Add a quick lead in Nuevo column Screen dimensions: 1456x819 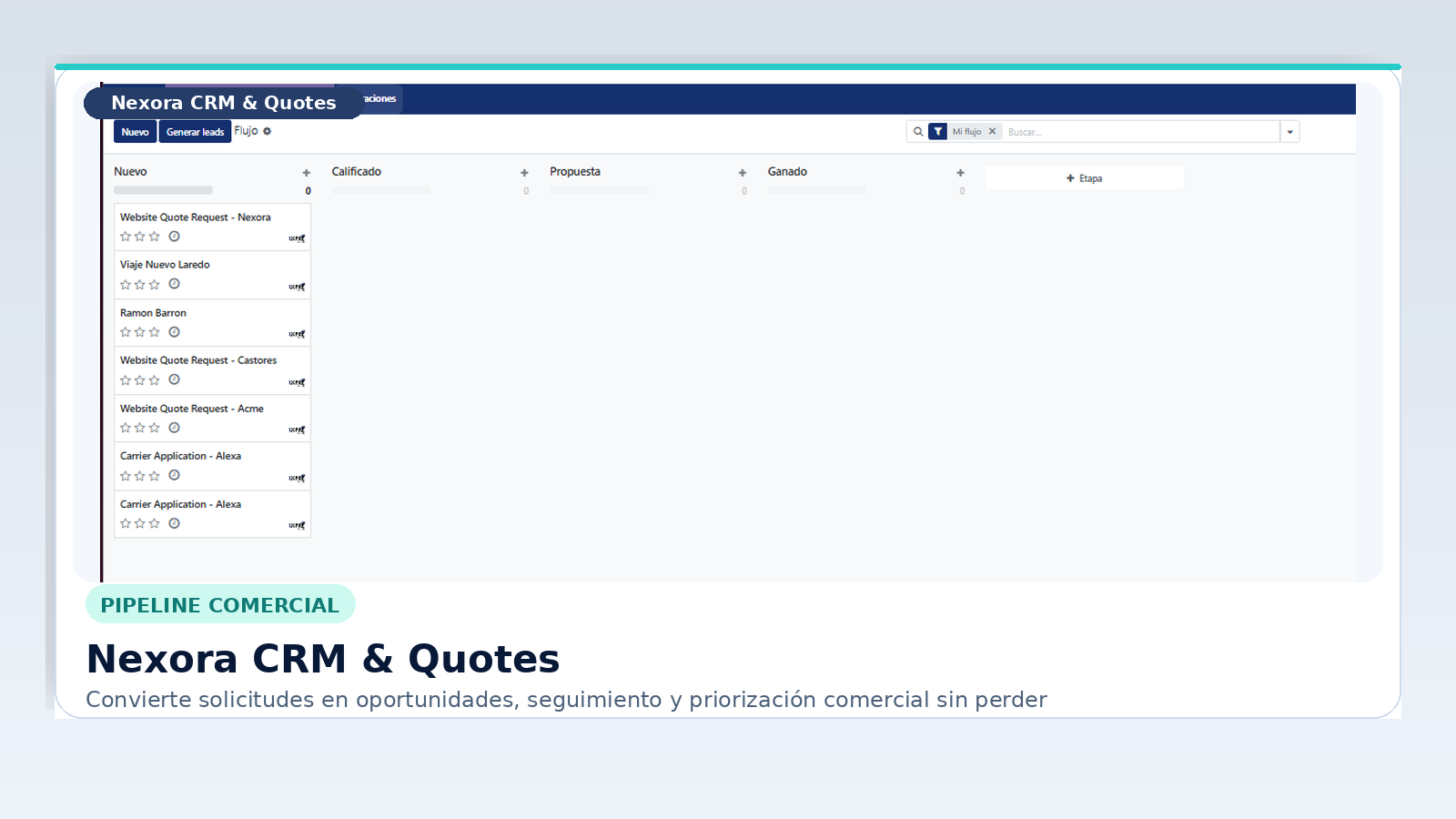(307, 173)
